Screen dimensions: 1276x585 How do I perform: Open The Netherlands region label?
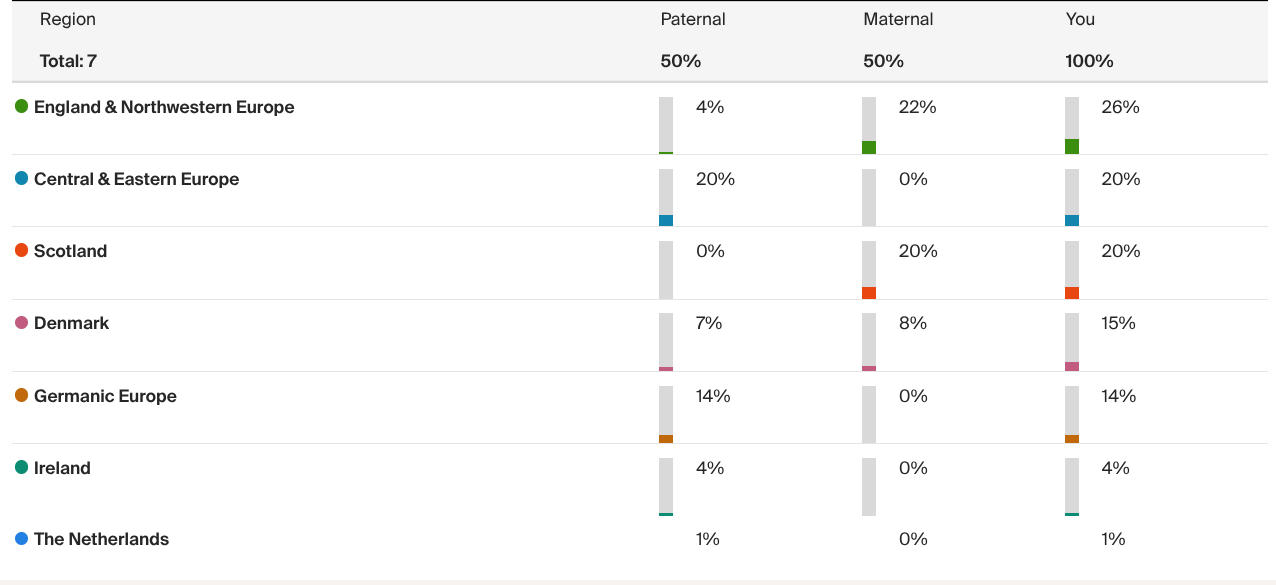pyautogui.click(x=101, y=539)
